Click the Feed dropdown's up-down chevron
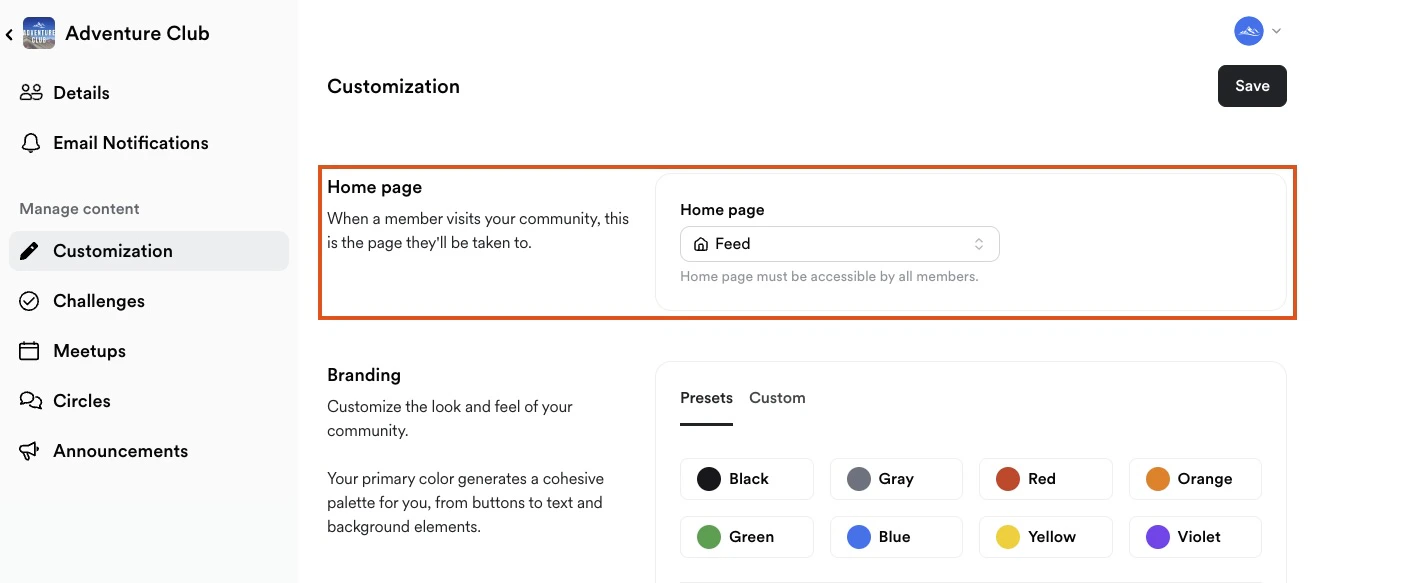The width and height of the screenshot is (1409, 583). [x=978, y=243]
